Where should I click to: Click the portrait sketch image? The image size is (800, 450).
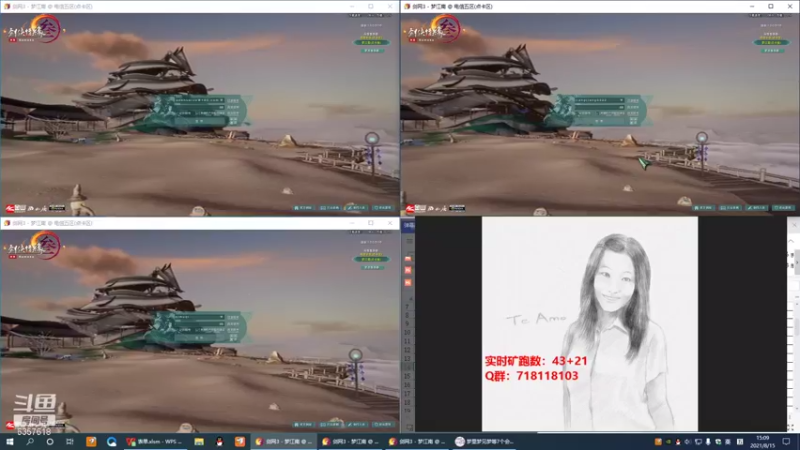click(590, 324)
